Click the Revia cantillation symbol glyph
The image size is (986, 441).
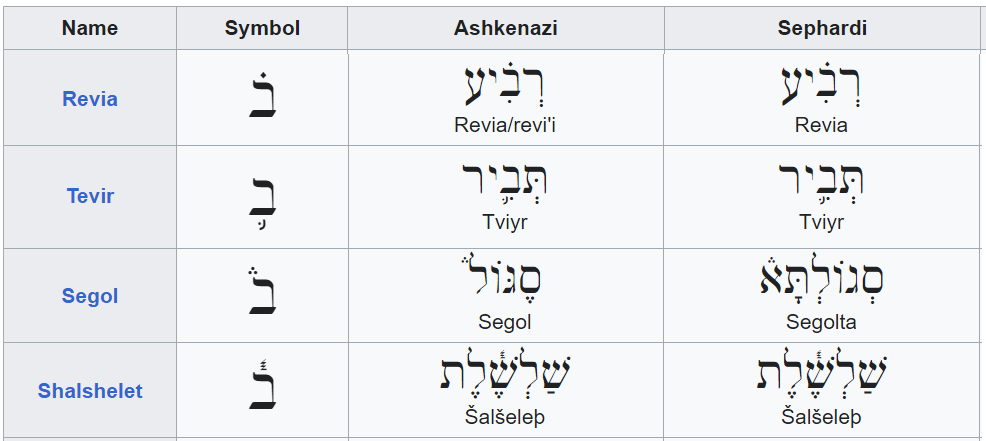pos(262,97)
